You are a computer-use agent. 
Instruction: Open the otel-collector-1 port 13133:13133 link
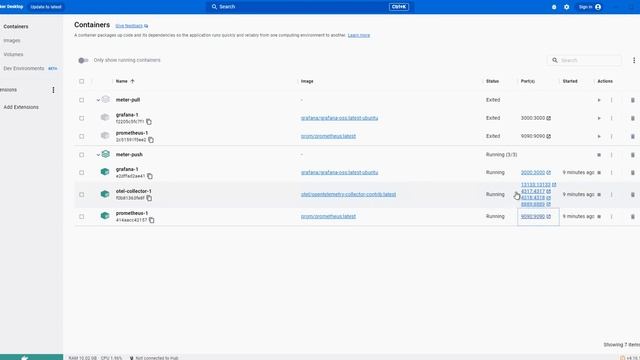(x=536, y=185)
